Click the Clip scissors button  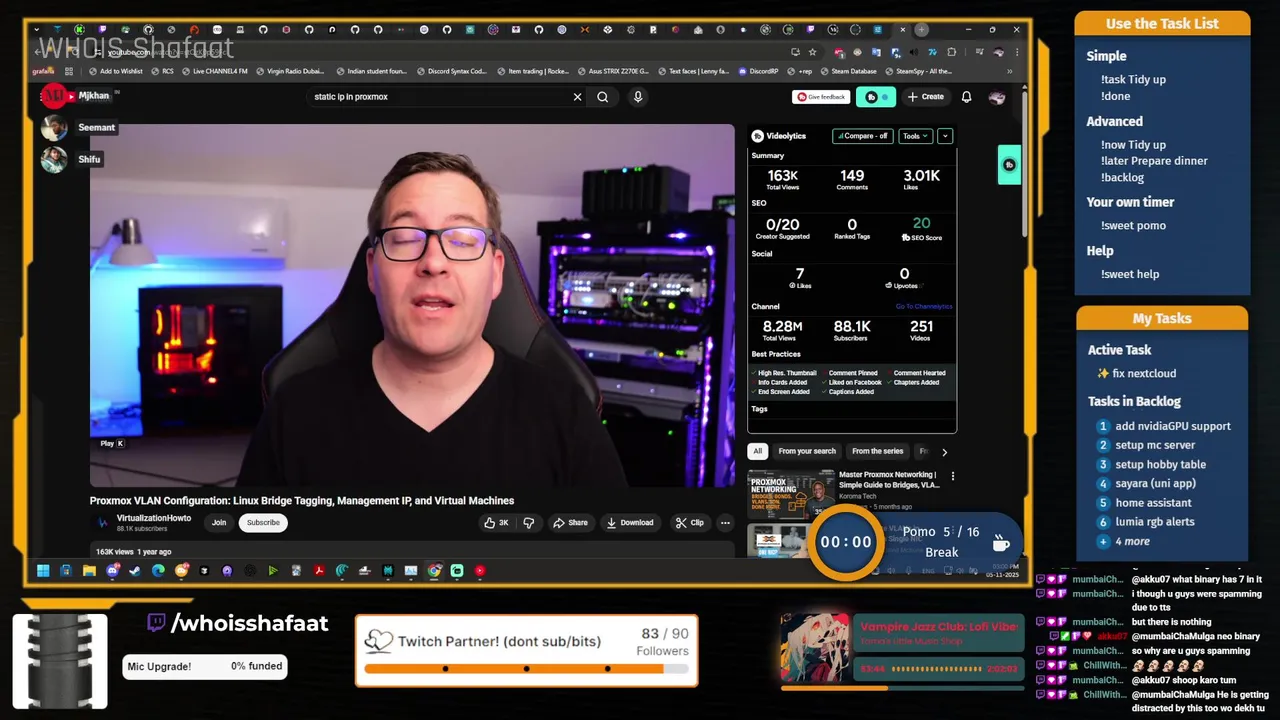click(x=690, y=522)
